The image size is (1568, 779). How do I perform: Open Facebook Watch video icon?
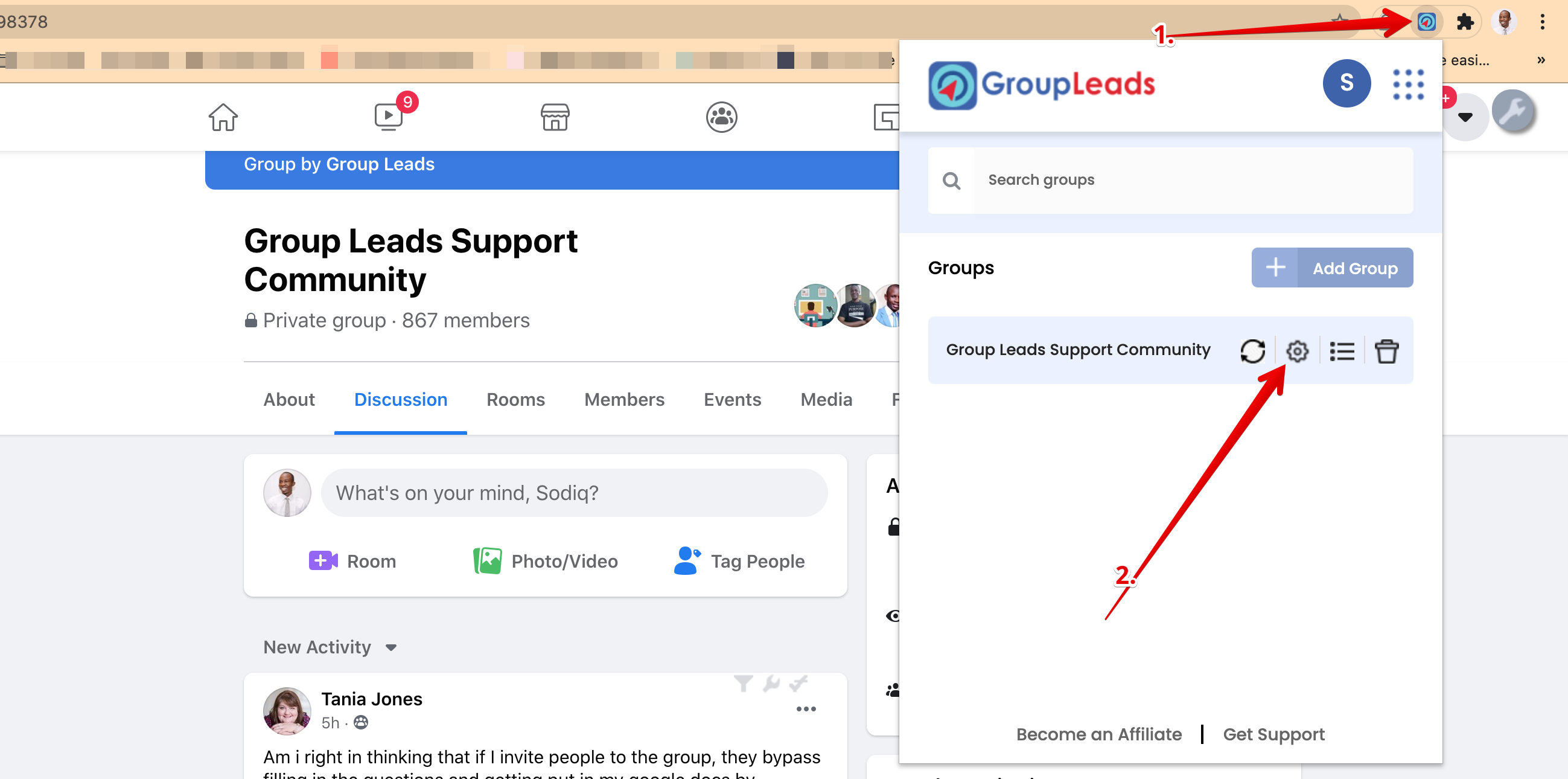tap(388, 117)
